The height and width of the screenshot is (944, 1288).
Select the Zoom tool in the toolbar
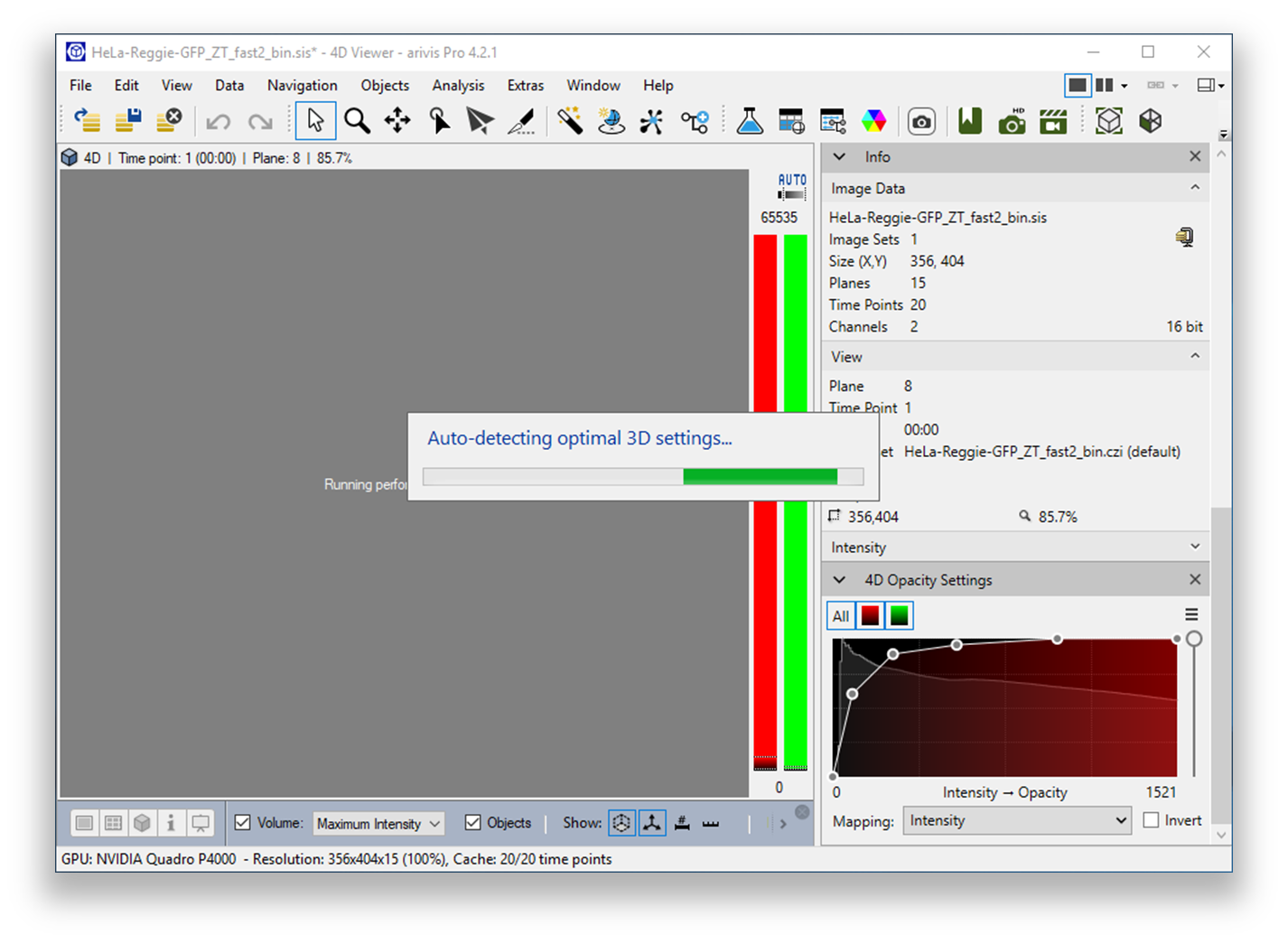357,120
